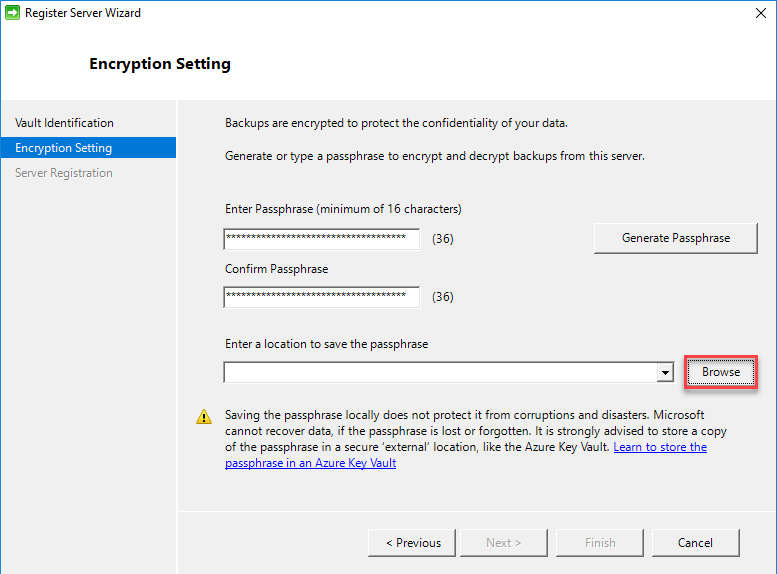Click the Encryption Setting page heading

point(160,64)
